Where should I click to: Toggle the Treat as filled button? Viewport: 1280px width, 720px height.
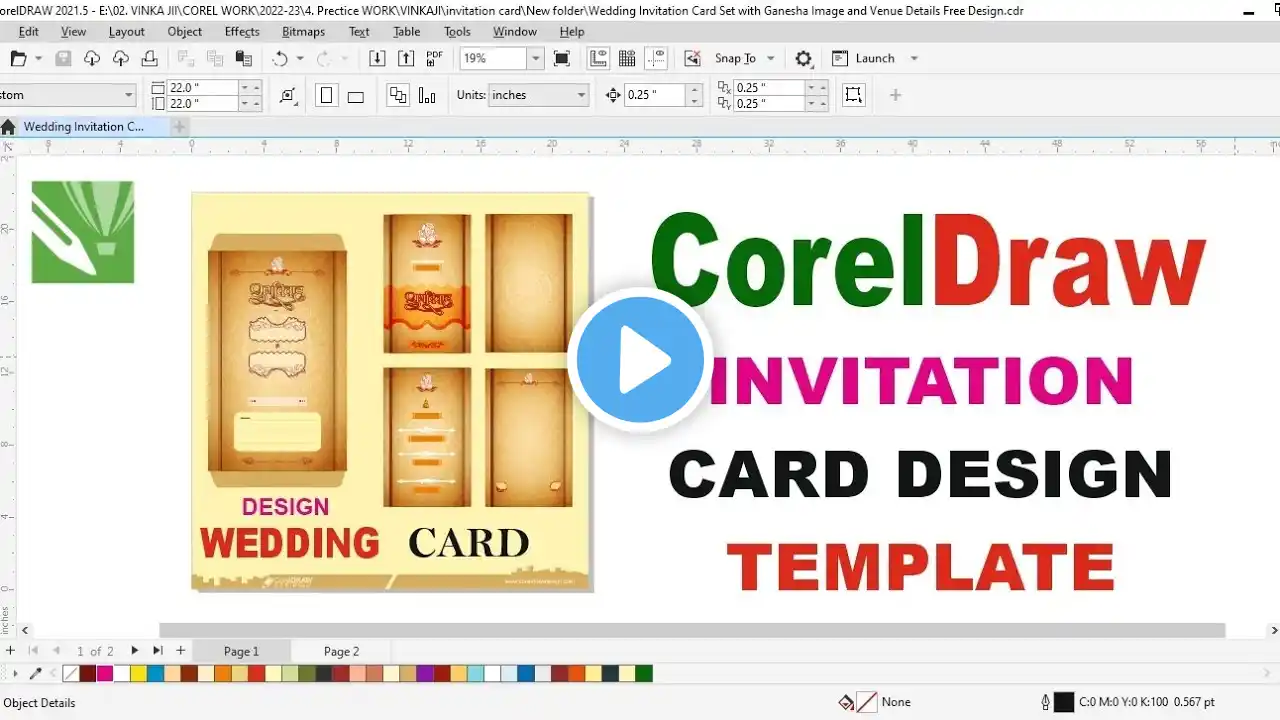(x=853, y=95)
